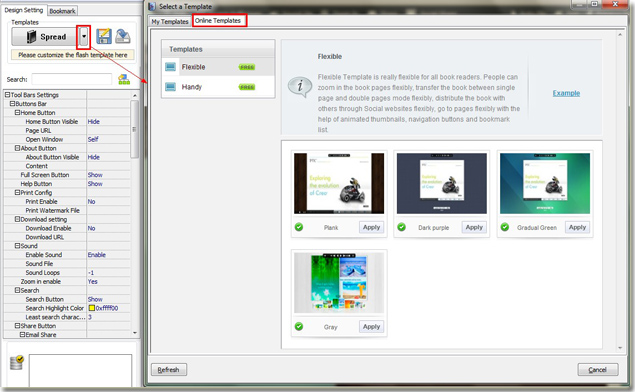
Task: Select the Flexible template in list
Action: point(218,67)
